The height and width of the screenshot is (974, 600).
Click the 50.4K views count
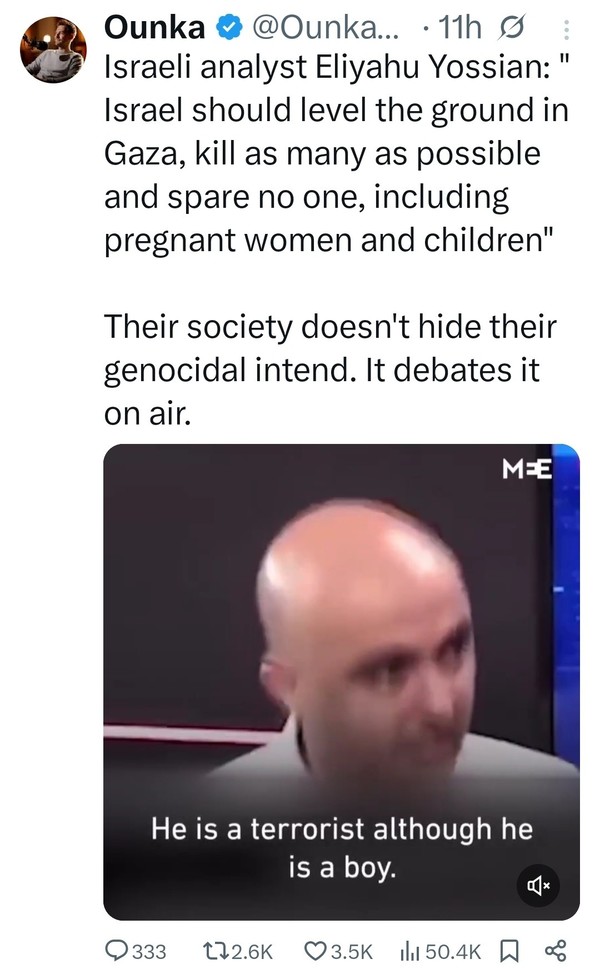454,952
